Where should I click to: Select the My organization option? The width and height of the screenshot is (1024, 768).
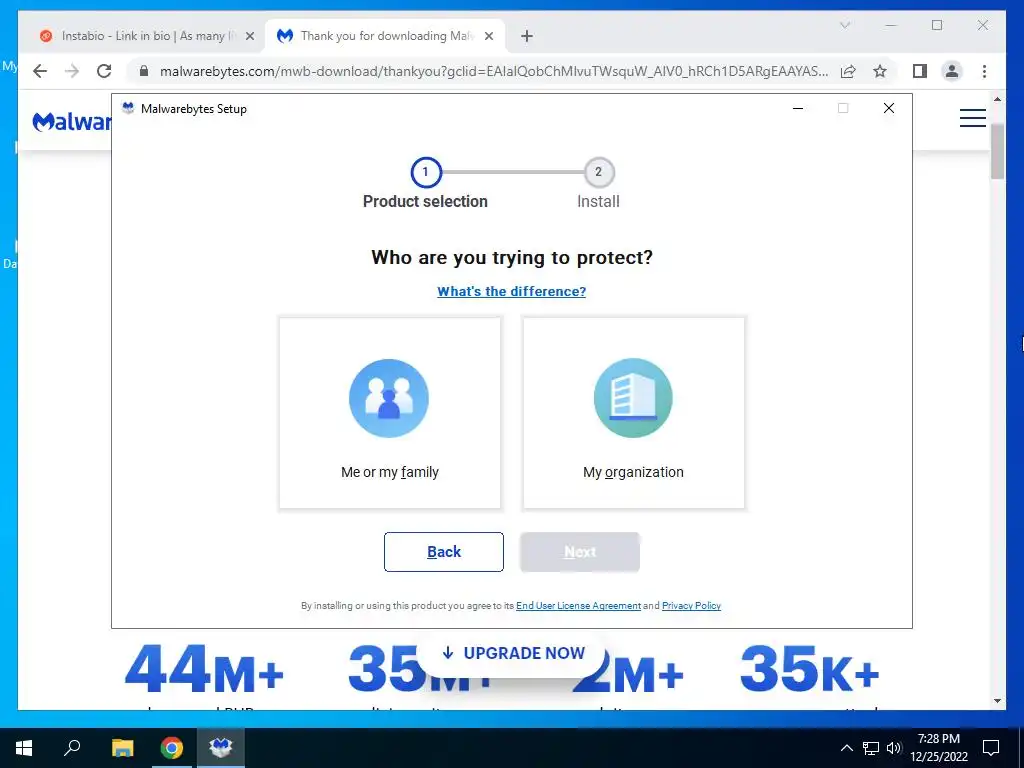click(x=633, y=413)
